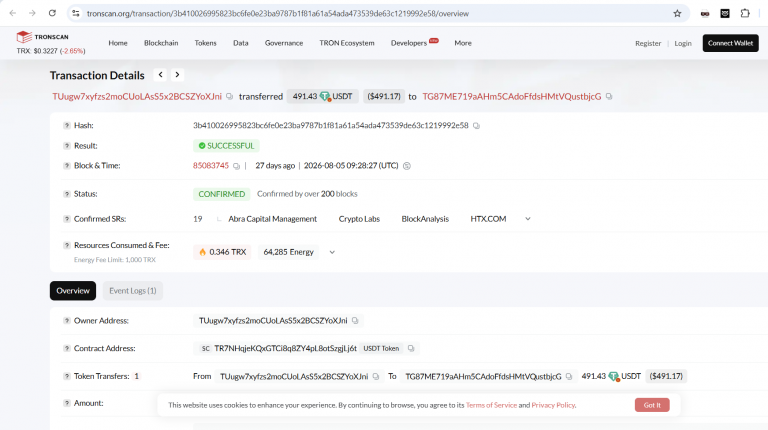Expand the Confirmed SRs list chevron
Screen dimensions: 768x430
click(x=528, y=219)
